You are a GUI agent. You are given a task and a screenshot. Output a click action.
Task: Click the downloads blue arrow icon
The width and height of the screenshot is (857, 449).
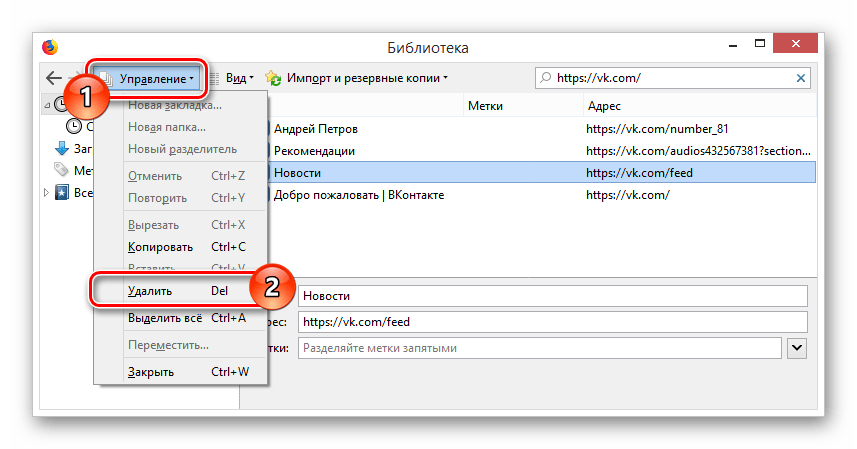pyautogui.click(x=61, y=149)
